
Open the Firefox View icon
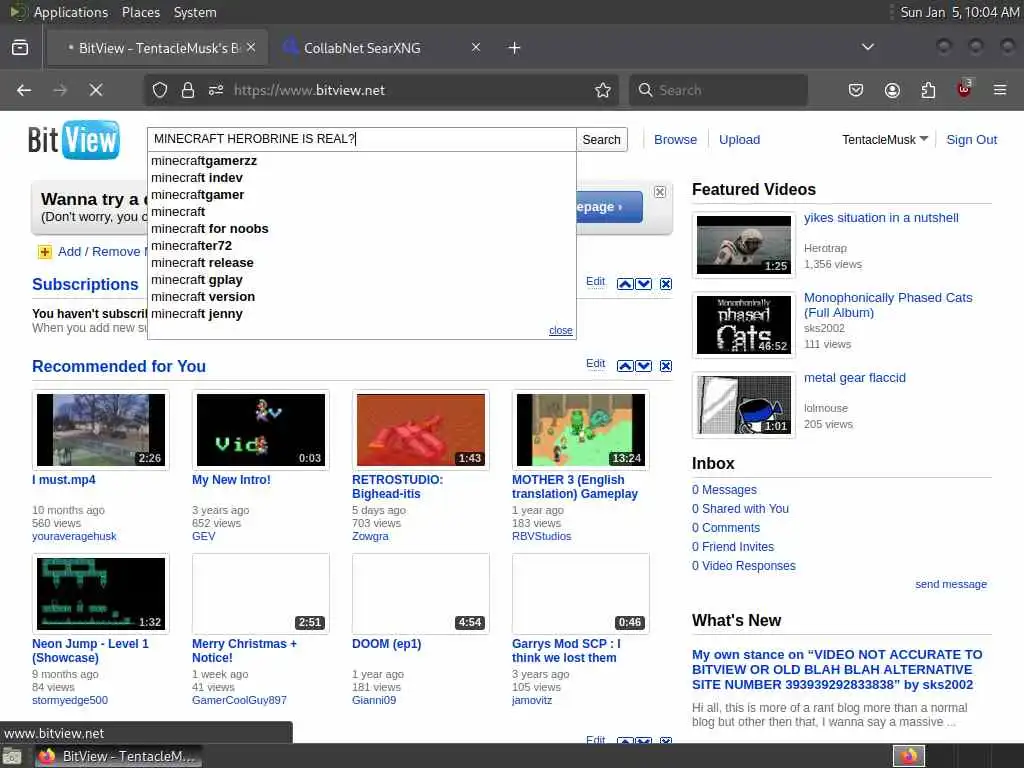click(20, 48)
